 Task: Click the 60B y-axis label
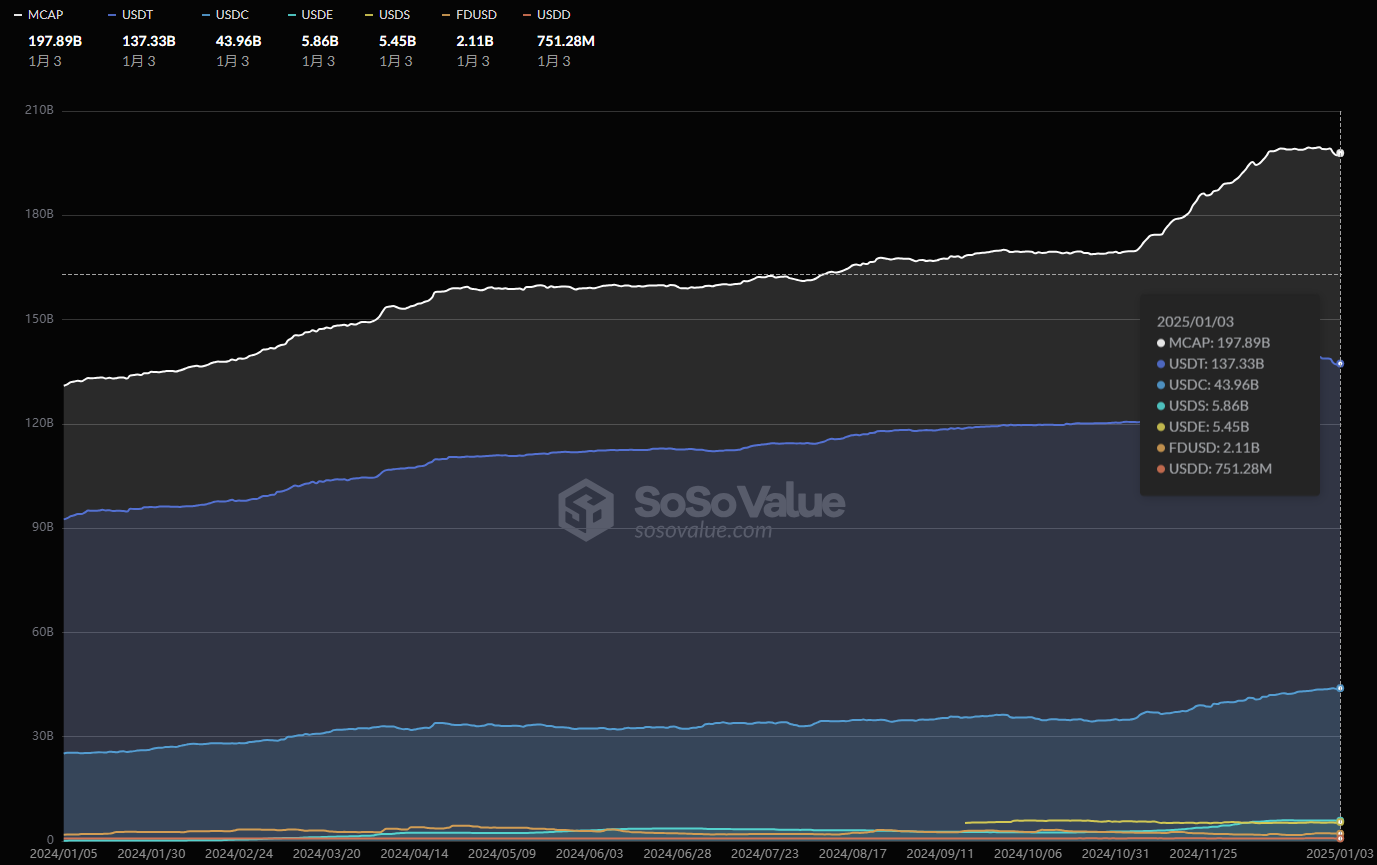pos(41,632)
